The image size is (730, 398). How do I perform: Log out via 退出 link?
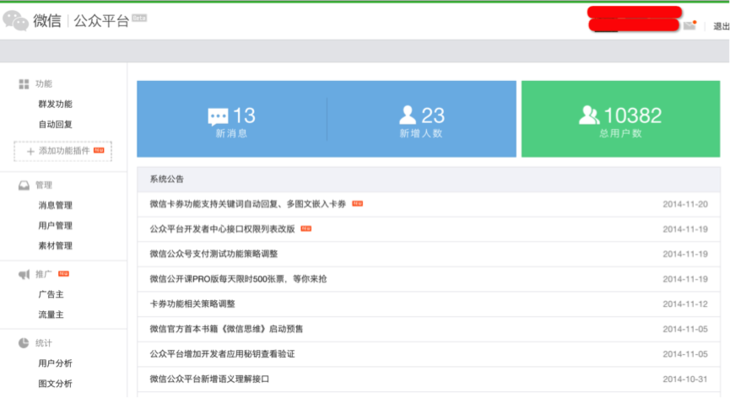[721, 27]
